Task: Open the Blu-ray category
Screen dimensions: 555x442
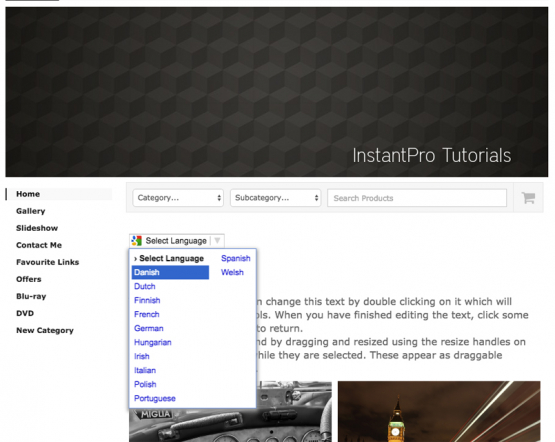Action: pyautogui.click(x=31, y=296)
